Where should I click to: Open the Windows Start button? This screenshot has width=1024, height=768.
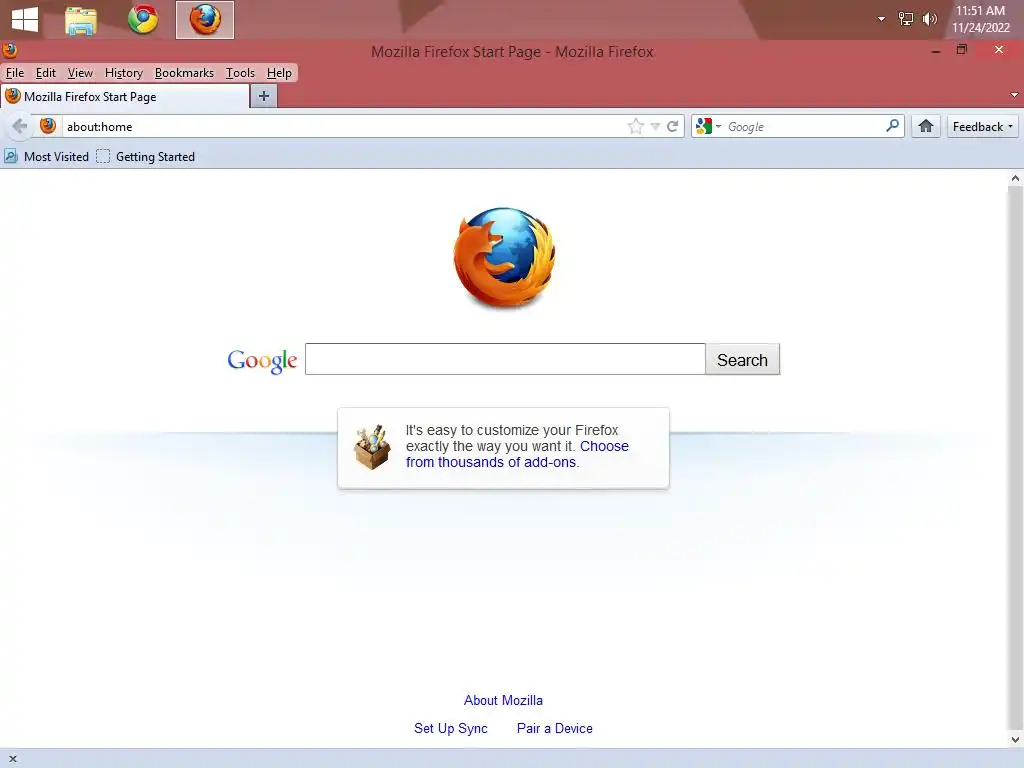tap(25, 19)
